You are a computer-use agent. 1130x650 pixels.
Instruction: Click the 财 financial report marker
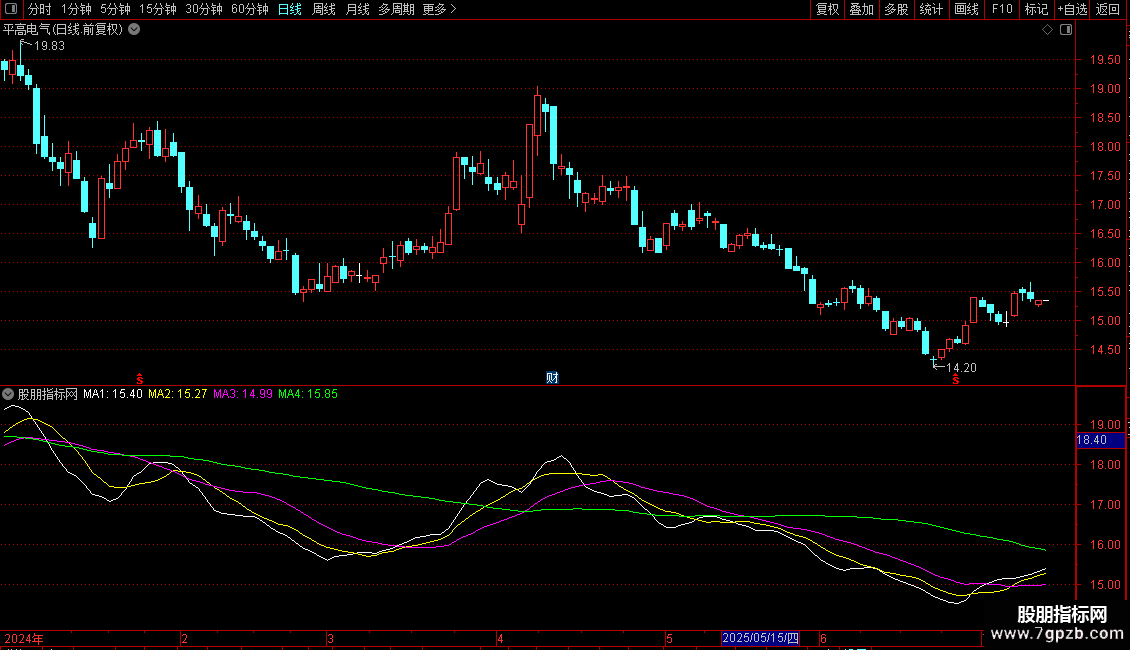pyautogui.click(x=552, y=378)
